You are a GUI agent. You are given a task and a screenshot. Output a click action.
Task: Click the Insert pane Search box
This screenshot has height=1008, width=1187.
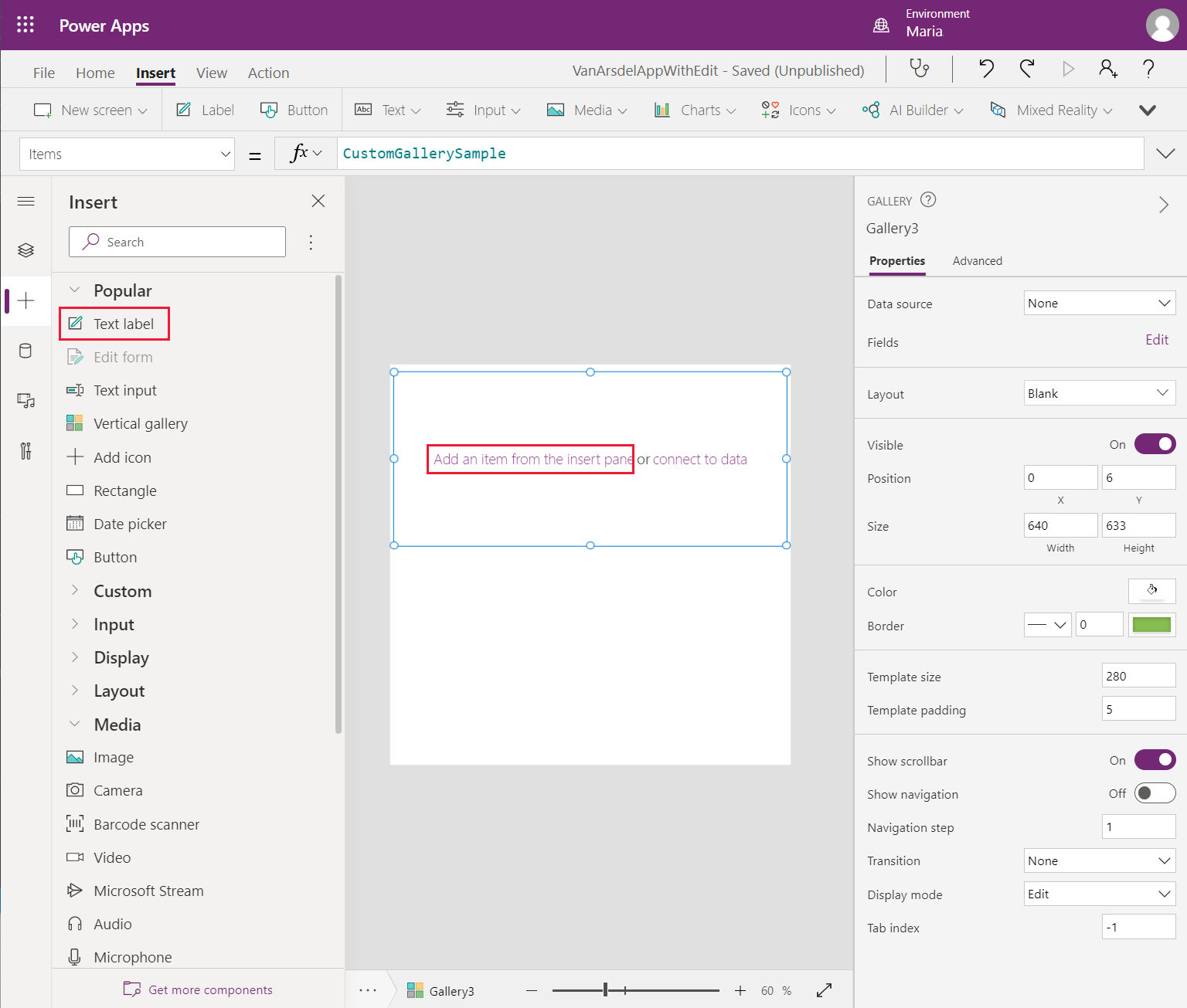pyautogui.click(x=177, y=242)
